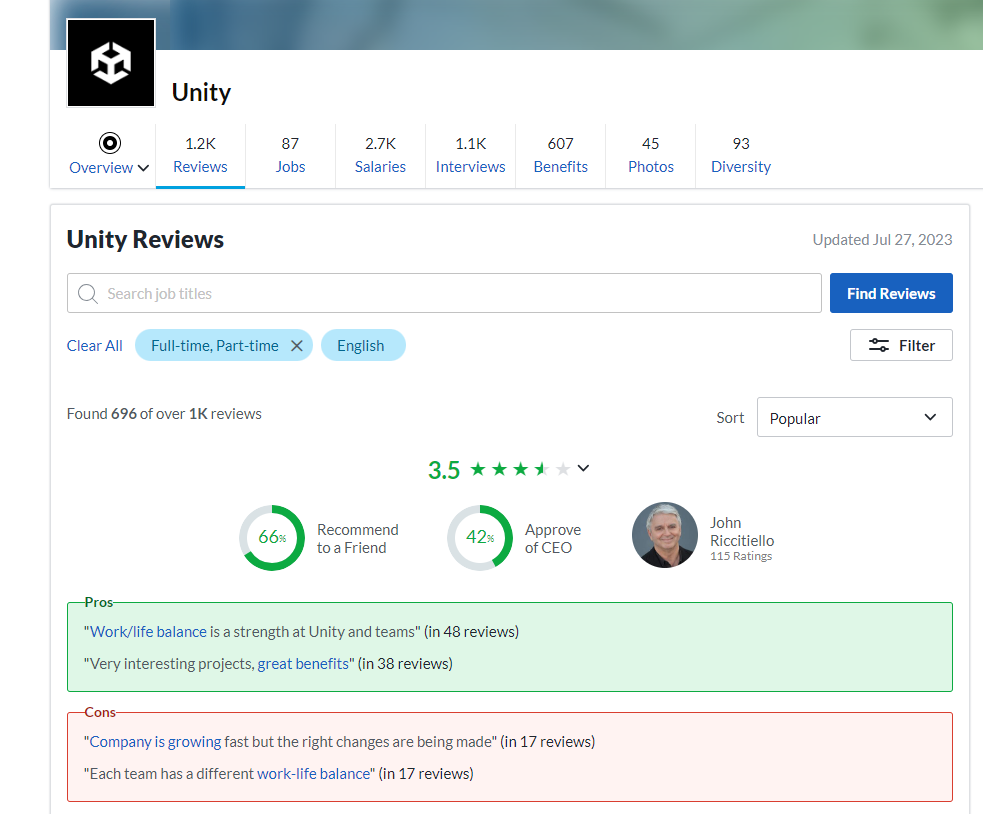Image resolution: width=983 pixels, height=814 pixels.
Task: Open the work-life balance link in Cons
Action: pyautogui.click(x=313, y=774)
